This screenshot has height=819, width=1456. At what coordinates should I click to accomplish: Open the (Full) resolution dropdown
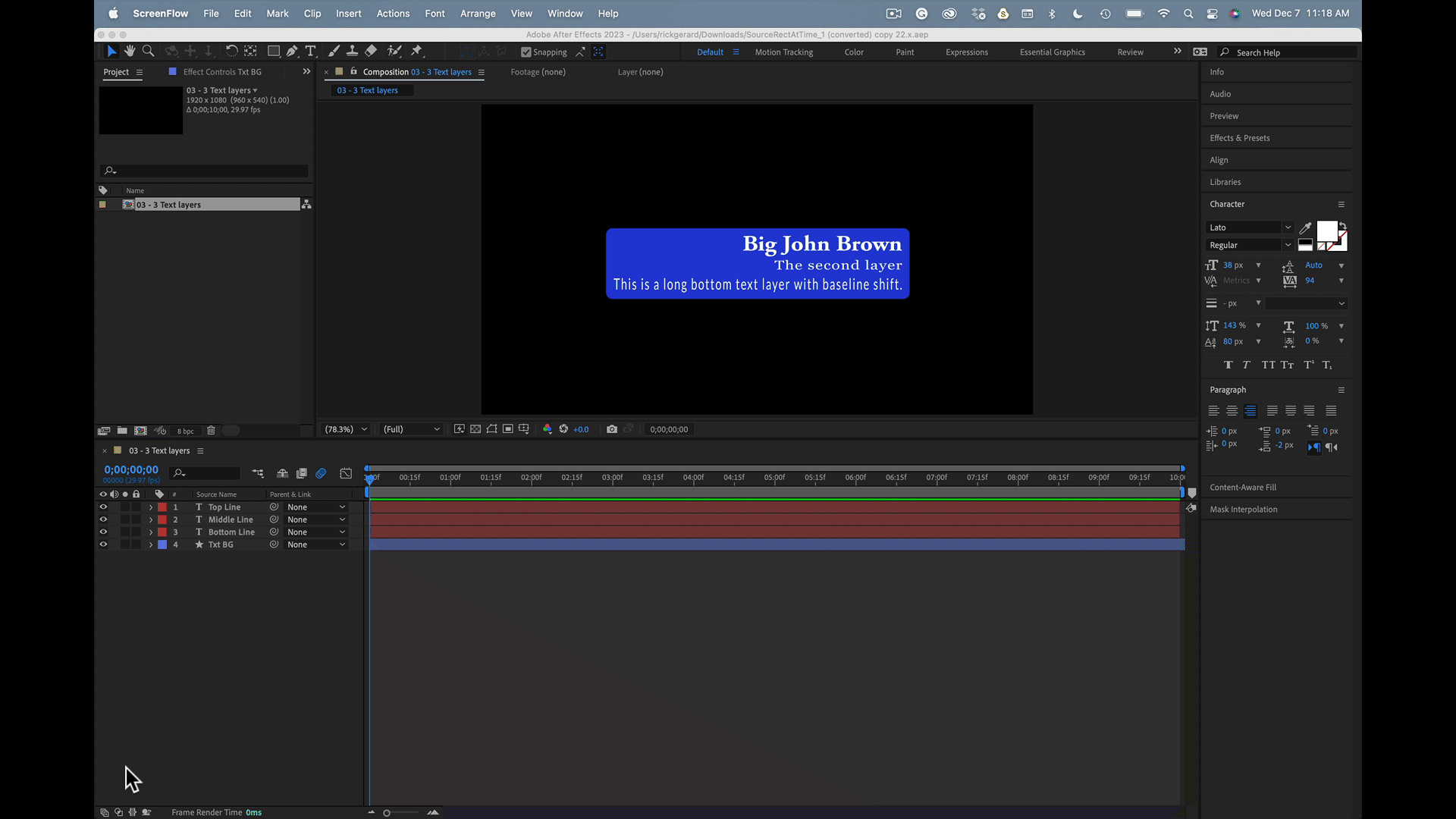tap(411, 429)
